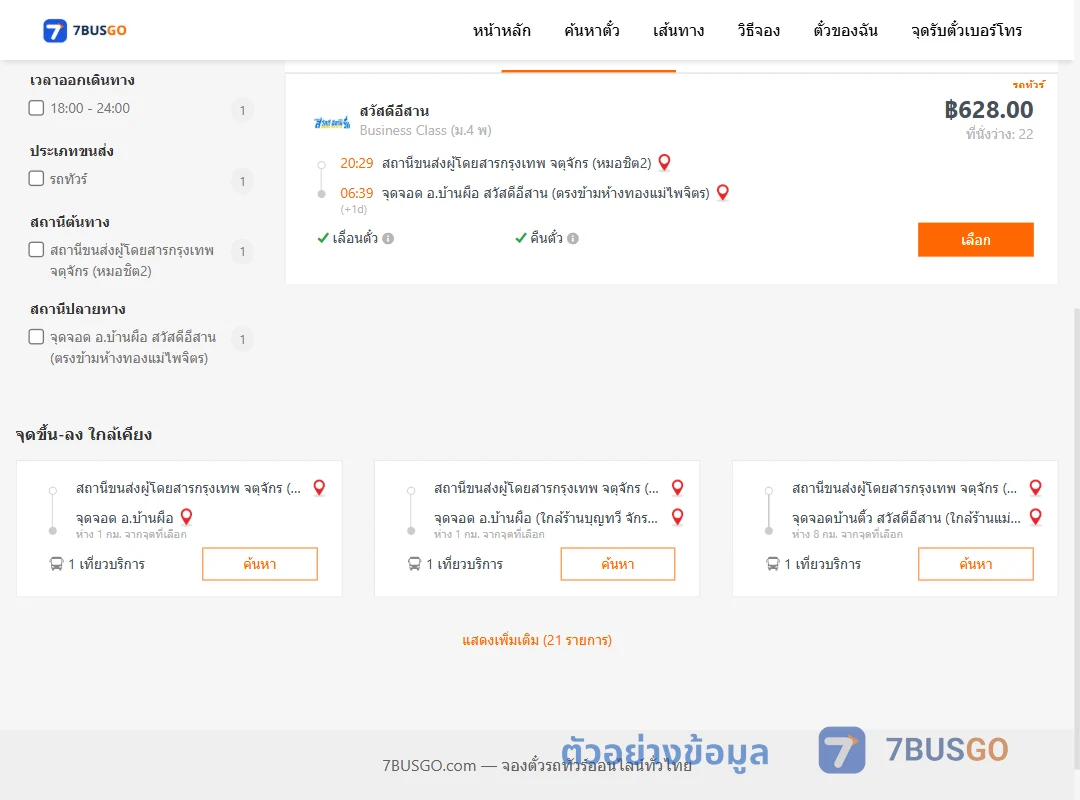
Task: Open the เส้นทาง menu item
Action: 678,30
